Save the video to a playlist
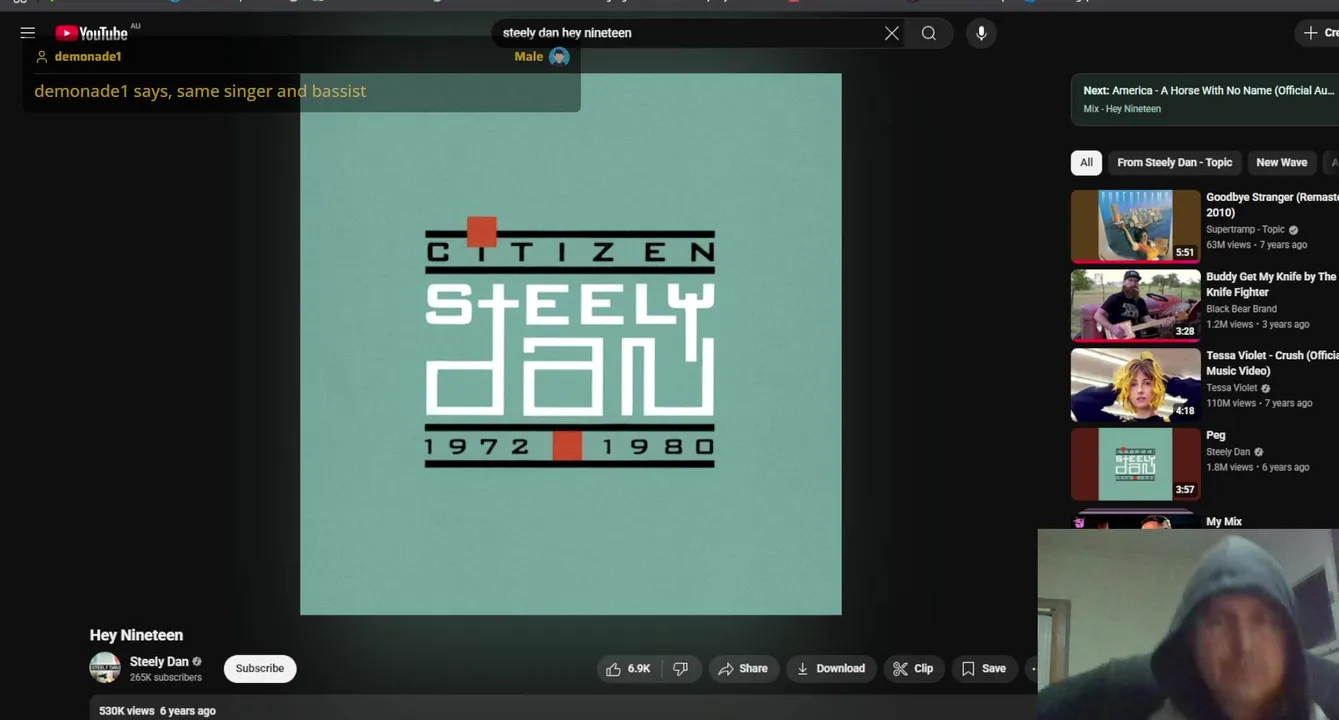 coord(984,669)
